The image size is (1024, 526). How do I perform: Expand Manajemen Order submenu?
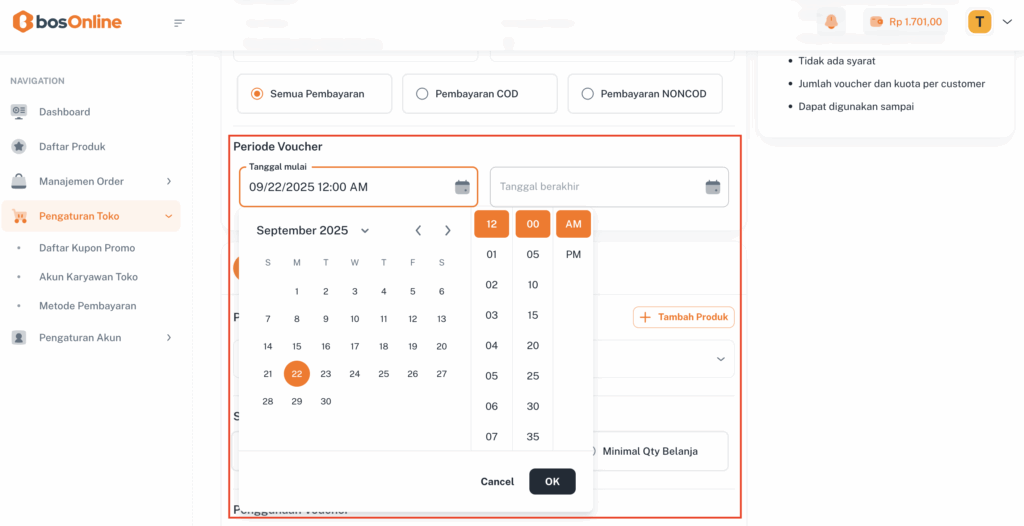coord(168,181)
